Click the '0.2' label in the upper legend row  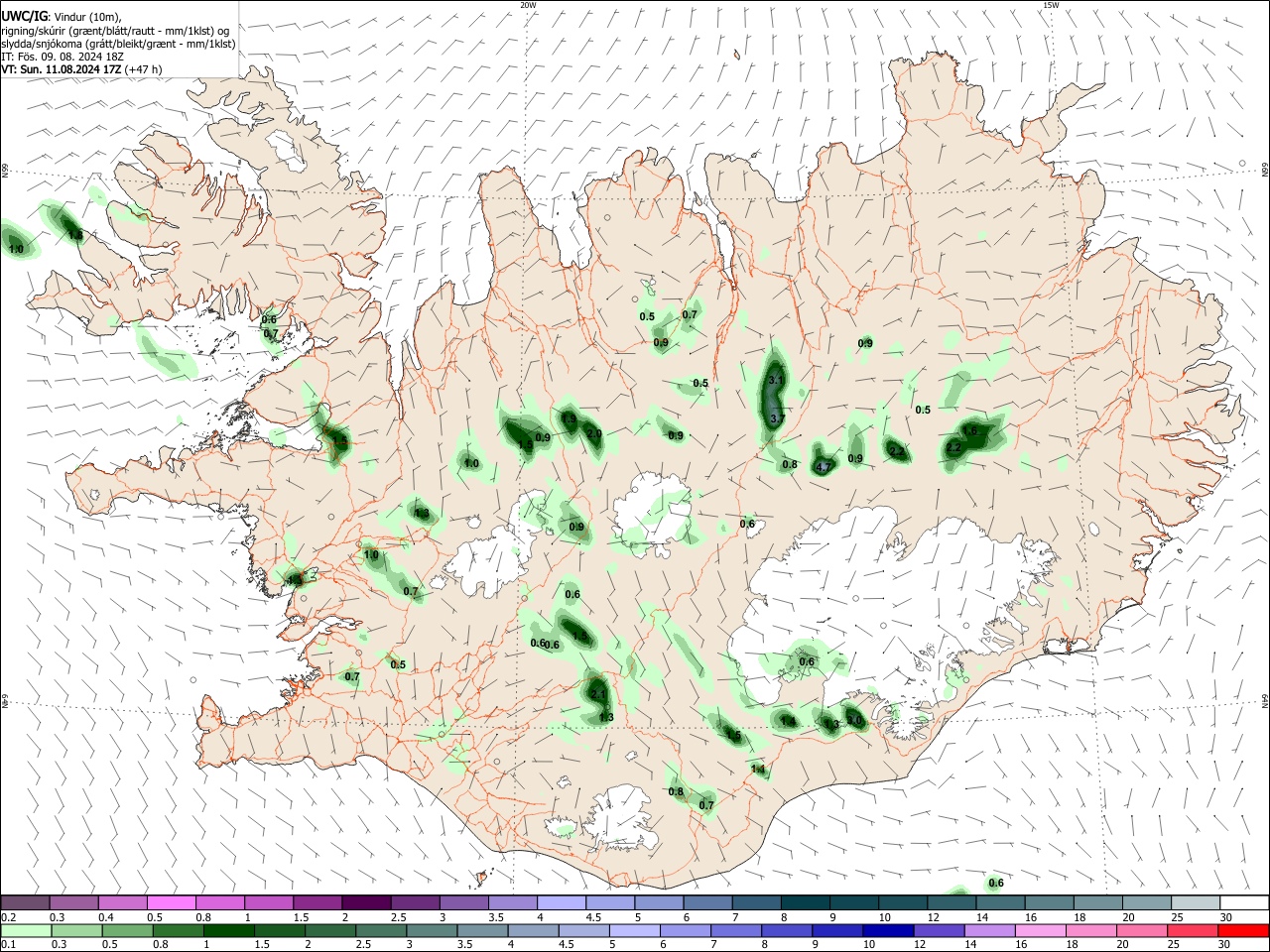8,917
